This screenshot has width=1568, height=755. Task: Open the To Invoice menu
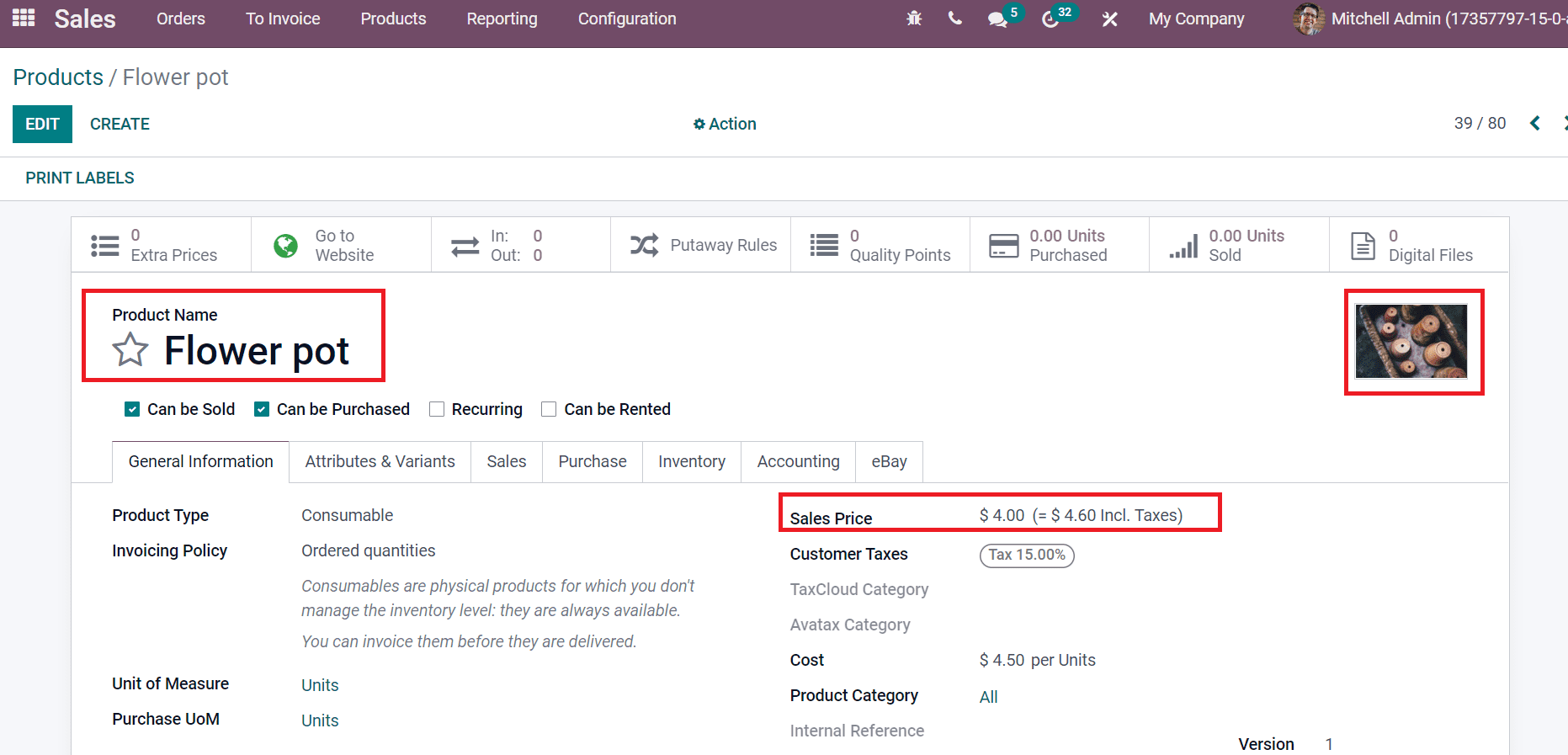click(283, 19)
